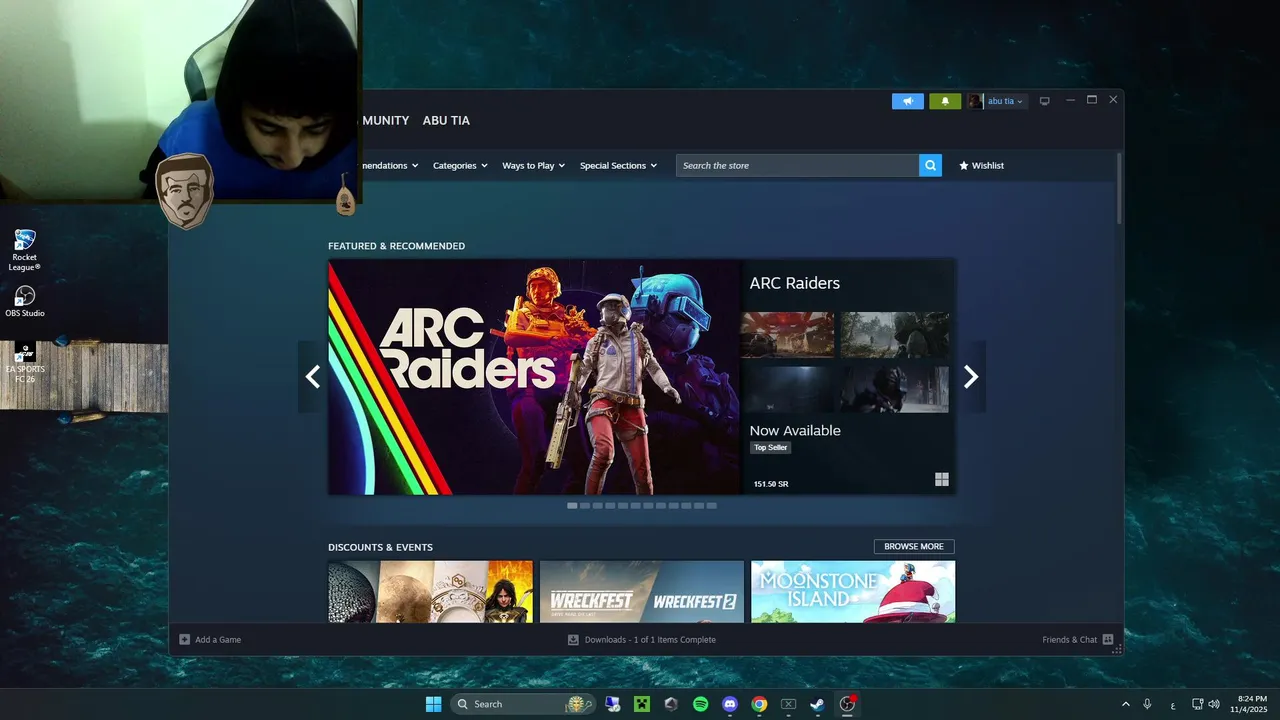Open the network tray icon
This screenshot has width=1280, height=720.
coord(1197,704)
